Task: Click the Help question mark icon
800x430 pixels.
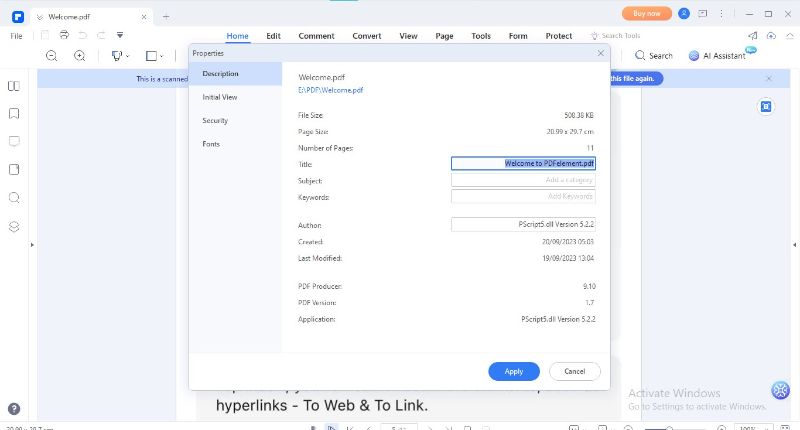Action: (x=14, y=409)
